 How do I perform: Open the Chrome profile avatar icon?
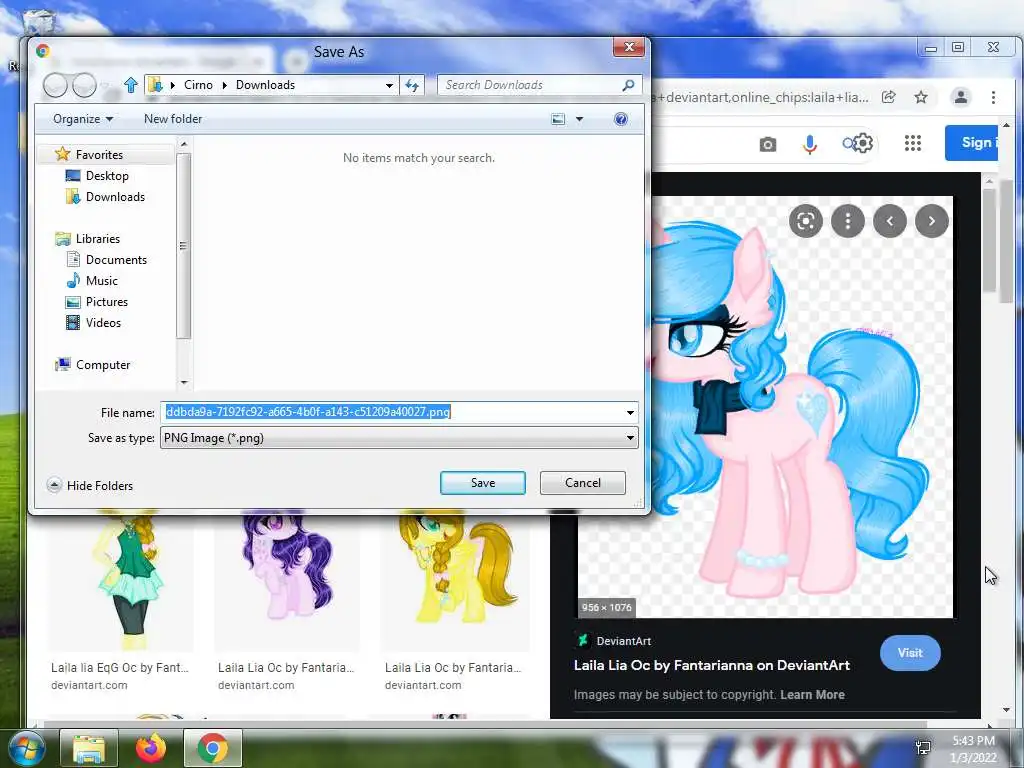[961, 97]
